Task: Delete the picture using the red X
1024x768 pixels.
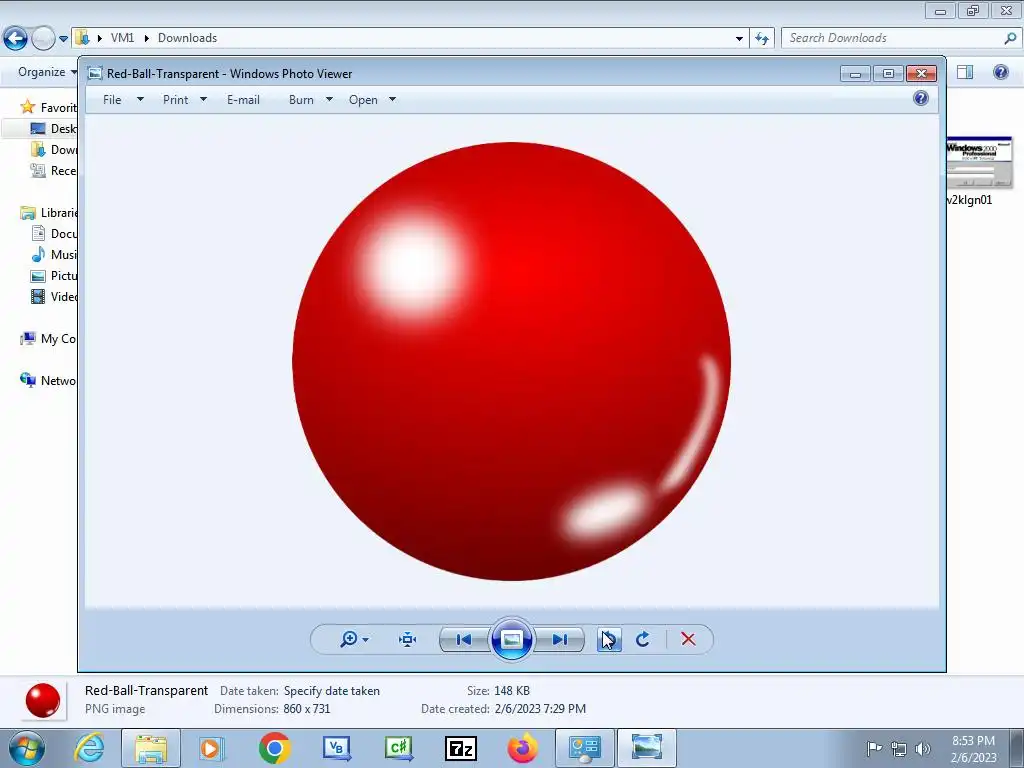Action: (688, 639)
